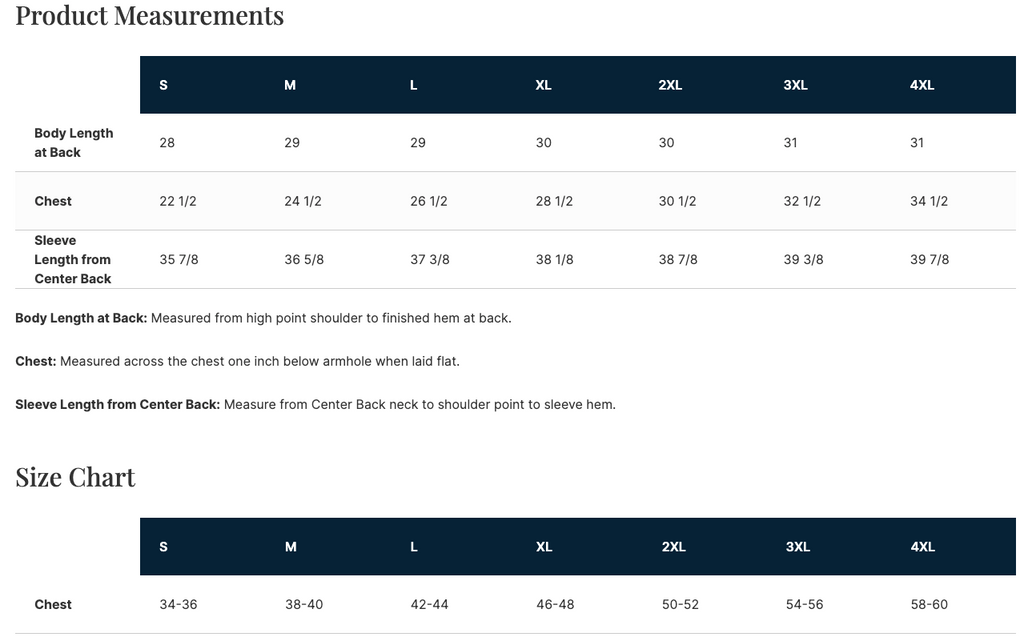Click the 28 body length value for S

tap(167, 143)
